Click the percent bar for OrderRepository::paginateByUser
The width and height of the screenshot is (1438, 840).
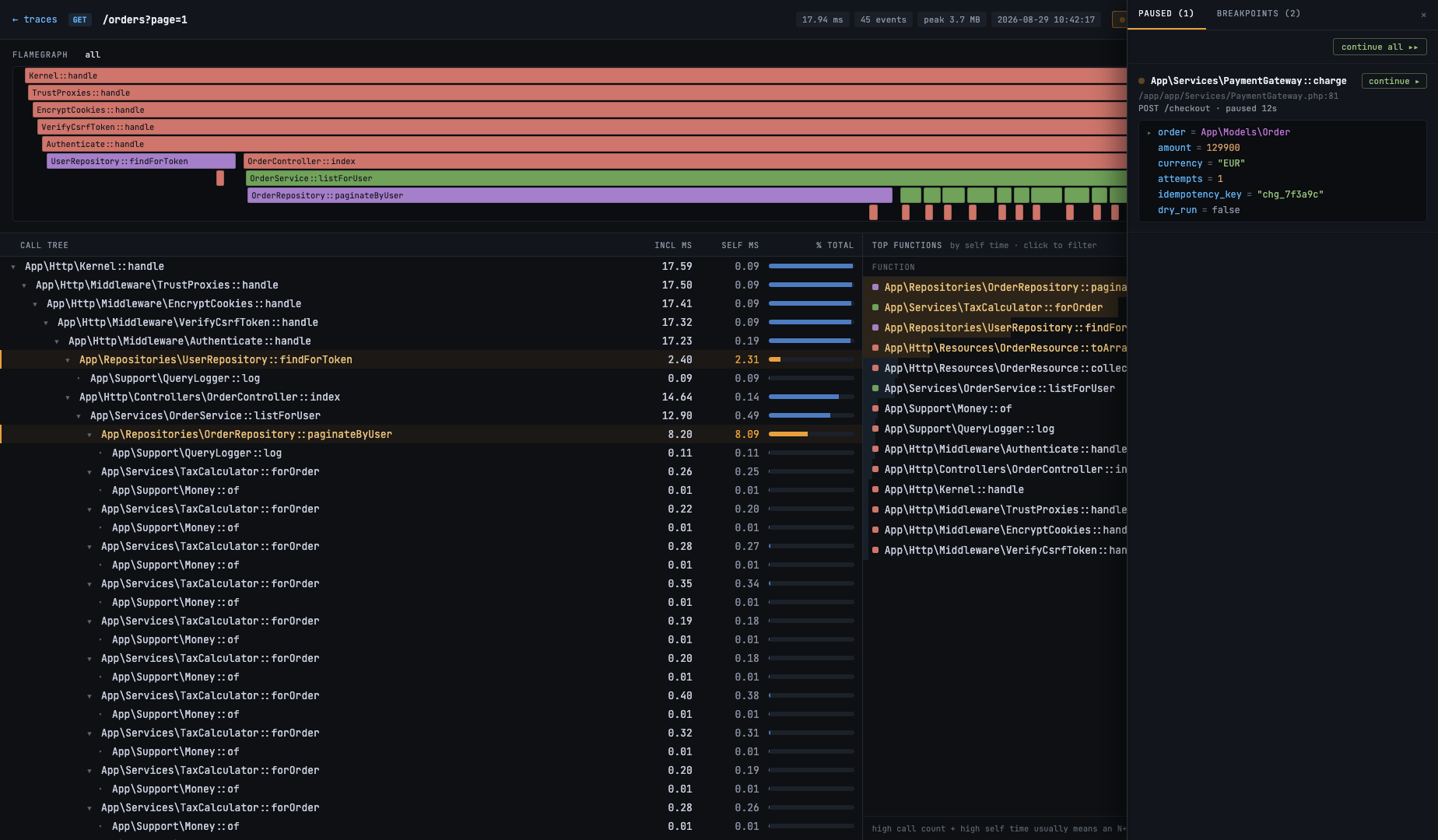(x=812, y=434)
